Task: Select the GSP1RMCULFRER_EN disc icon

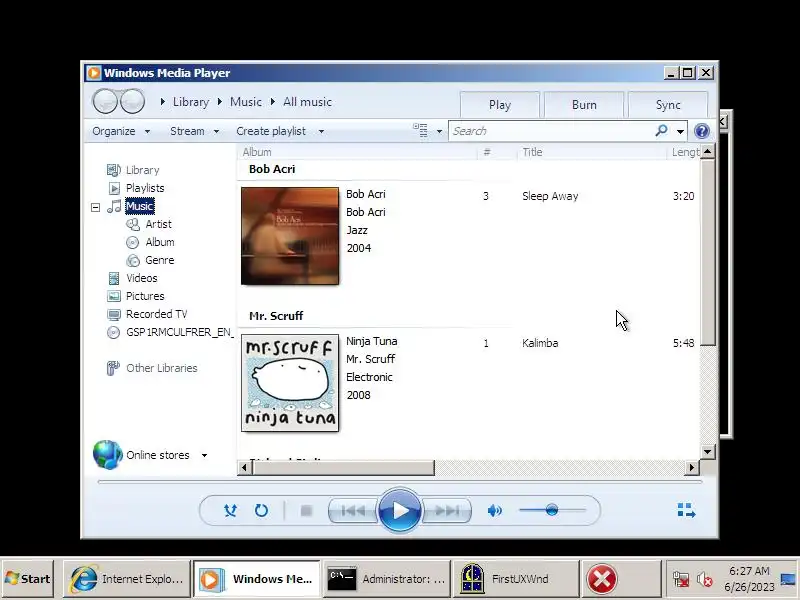Action: click(x=113, y=332)
